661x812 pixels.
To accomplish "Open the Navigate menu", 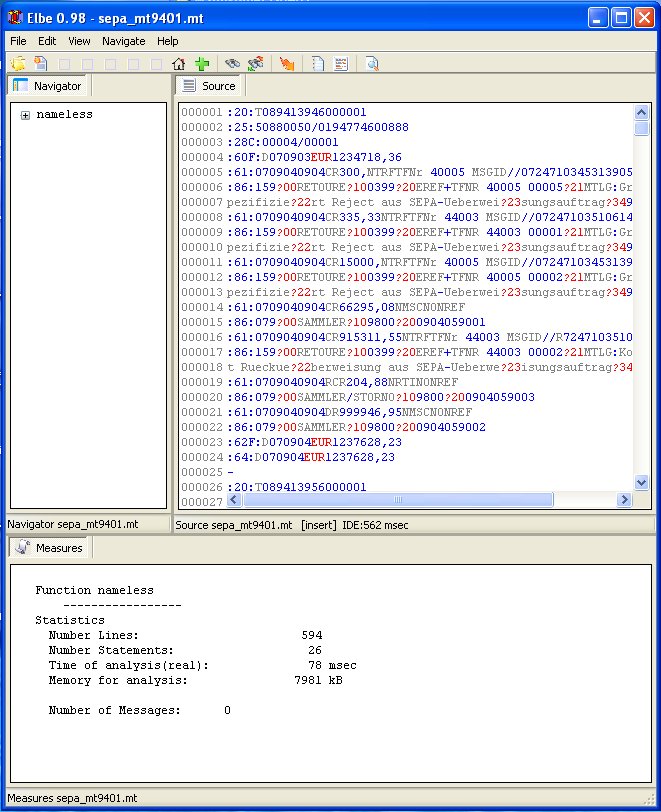I will (123, 41).
